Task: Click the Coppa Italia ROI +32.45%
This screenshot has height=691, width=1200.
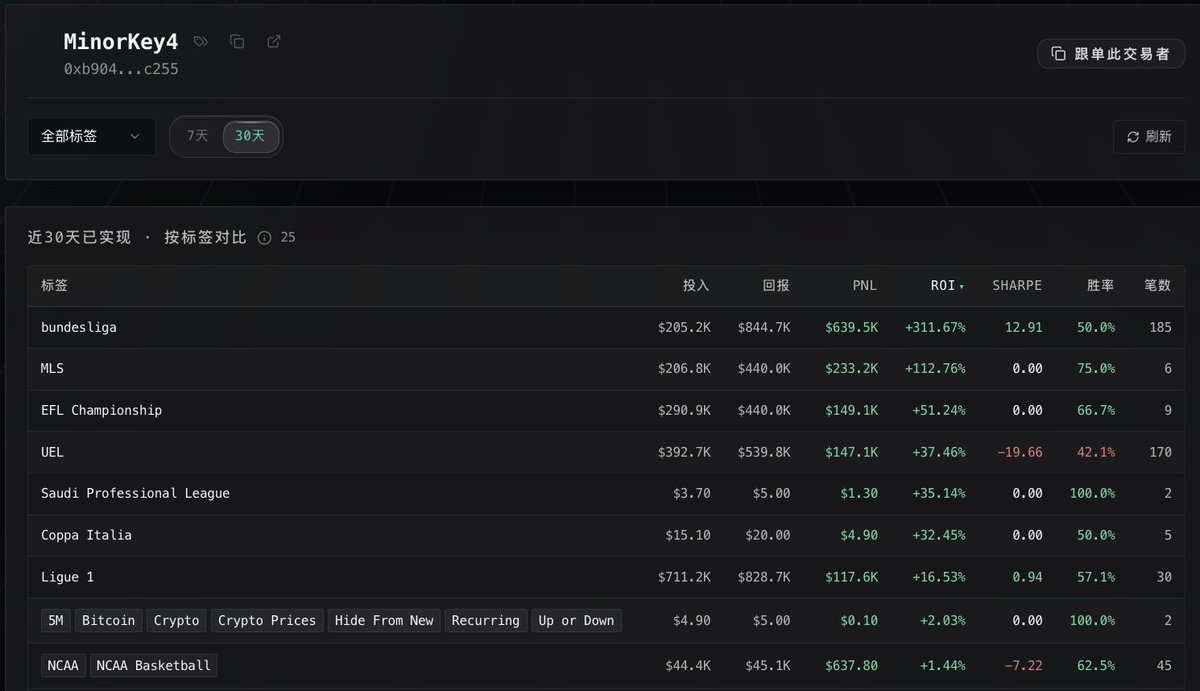Action: tap(939, 535)
